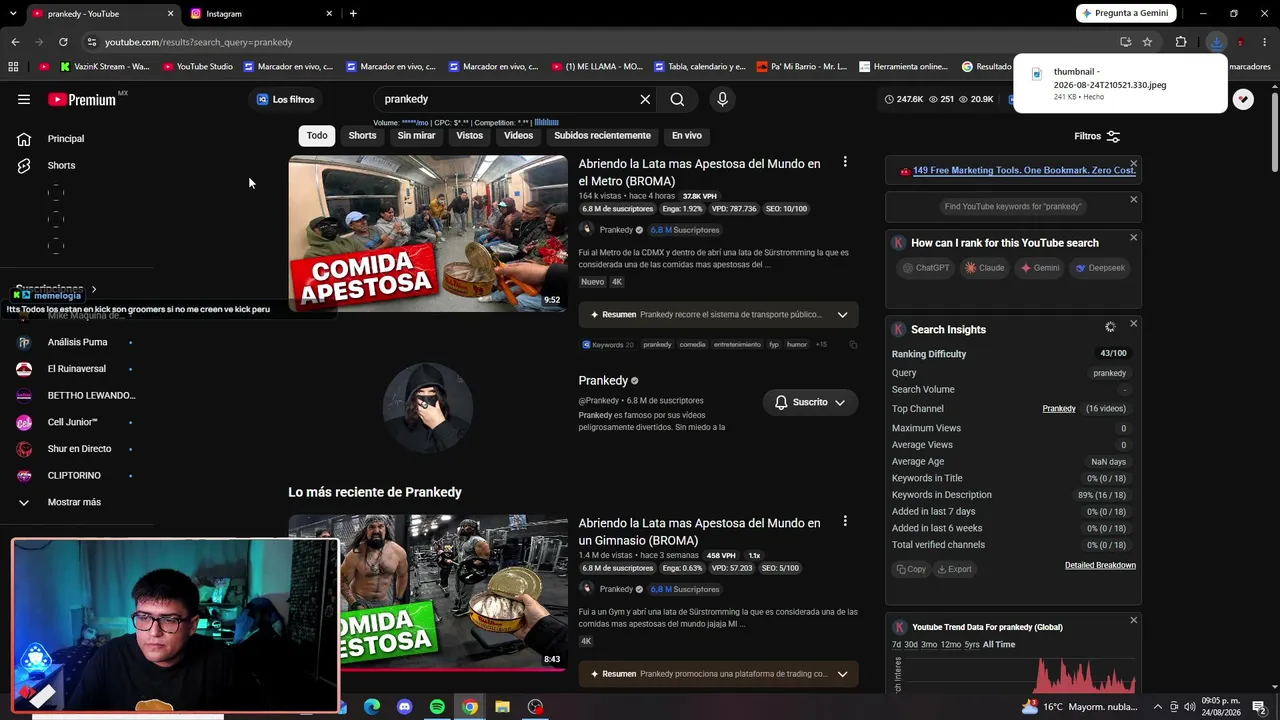The height and width of the screenshot is (720, 1280).
Task: Open the Análisis Puma subscription
Action: [x=76, y=342]
